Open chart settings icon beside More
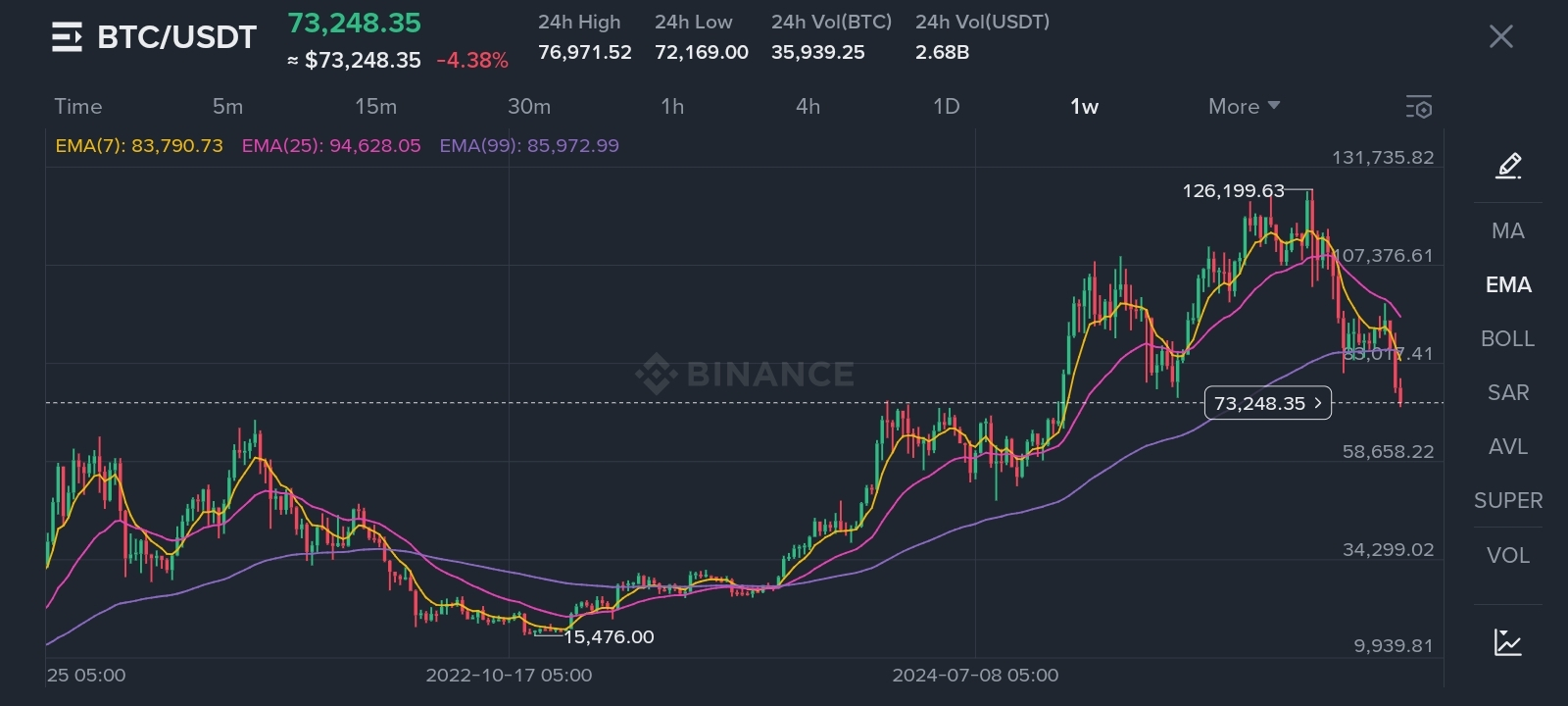Image resolution: width=1568 pixels, height=706 pixels. [1418, 107]
